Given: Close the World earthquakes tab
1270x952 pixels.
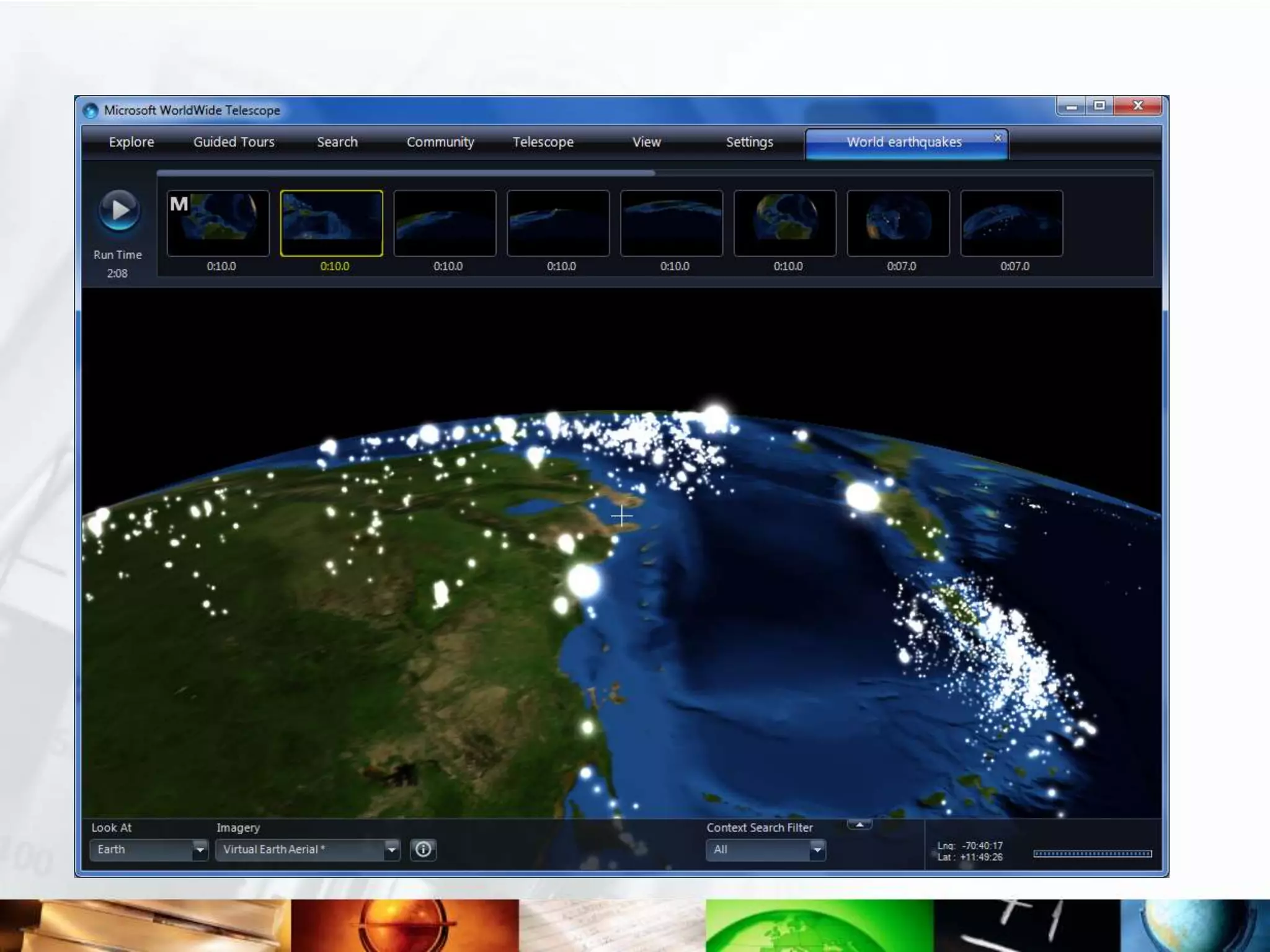Looking at the screenshot, I should point(998,138).
